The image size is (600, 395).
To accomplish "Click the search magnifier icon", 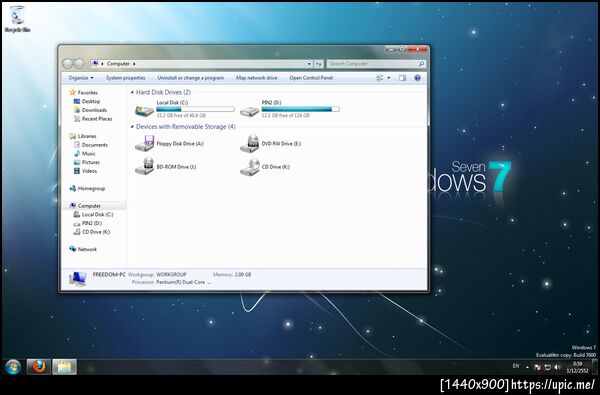I will [x=421, y=64].
